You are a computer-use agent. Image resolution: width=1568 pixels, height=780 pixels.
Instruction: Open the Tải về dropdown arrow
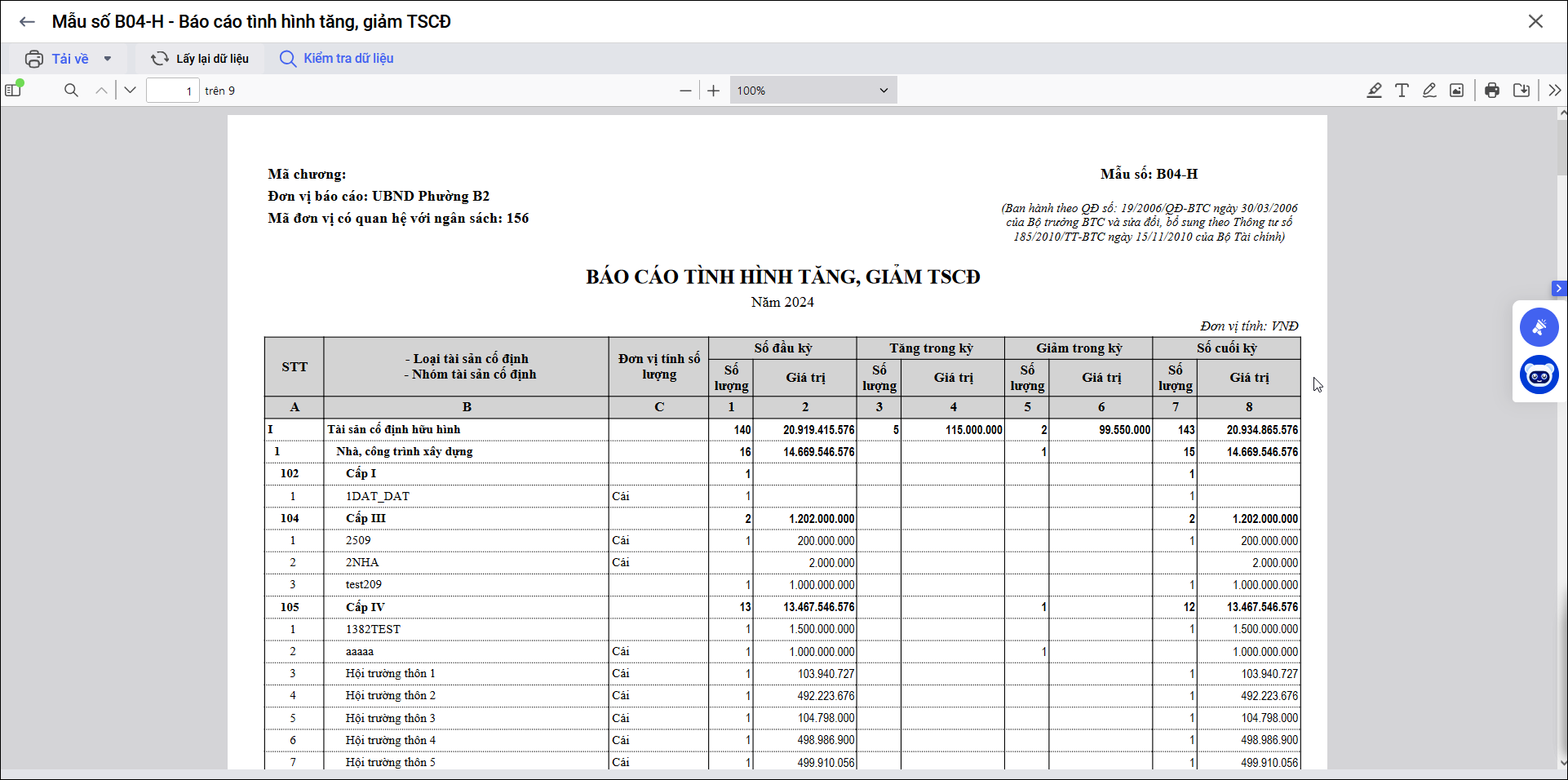coord(108,59)
